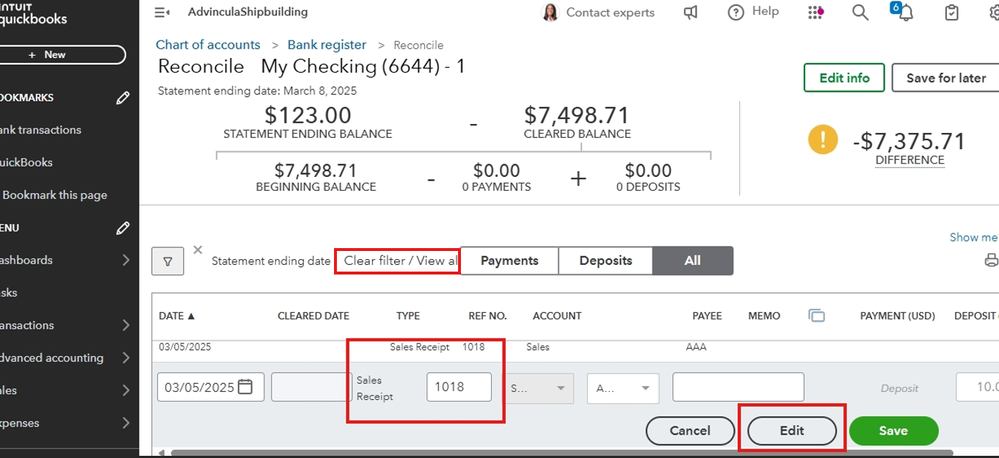
Task: Expand the Sales menu chevron
Action: click(x=126, y=390)
